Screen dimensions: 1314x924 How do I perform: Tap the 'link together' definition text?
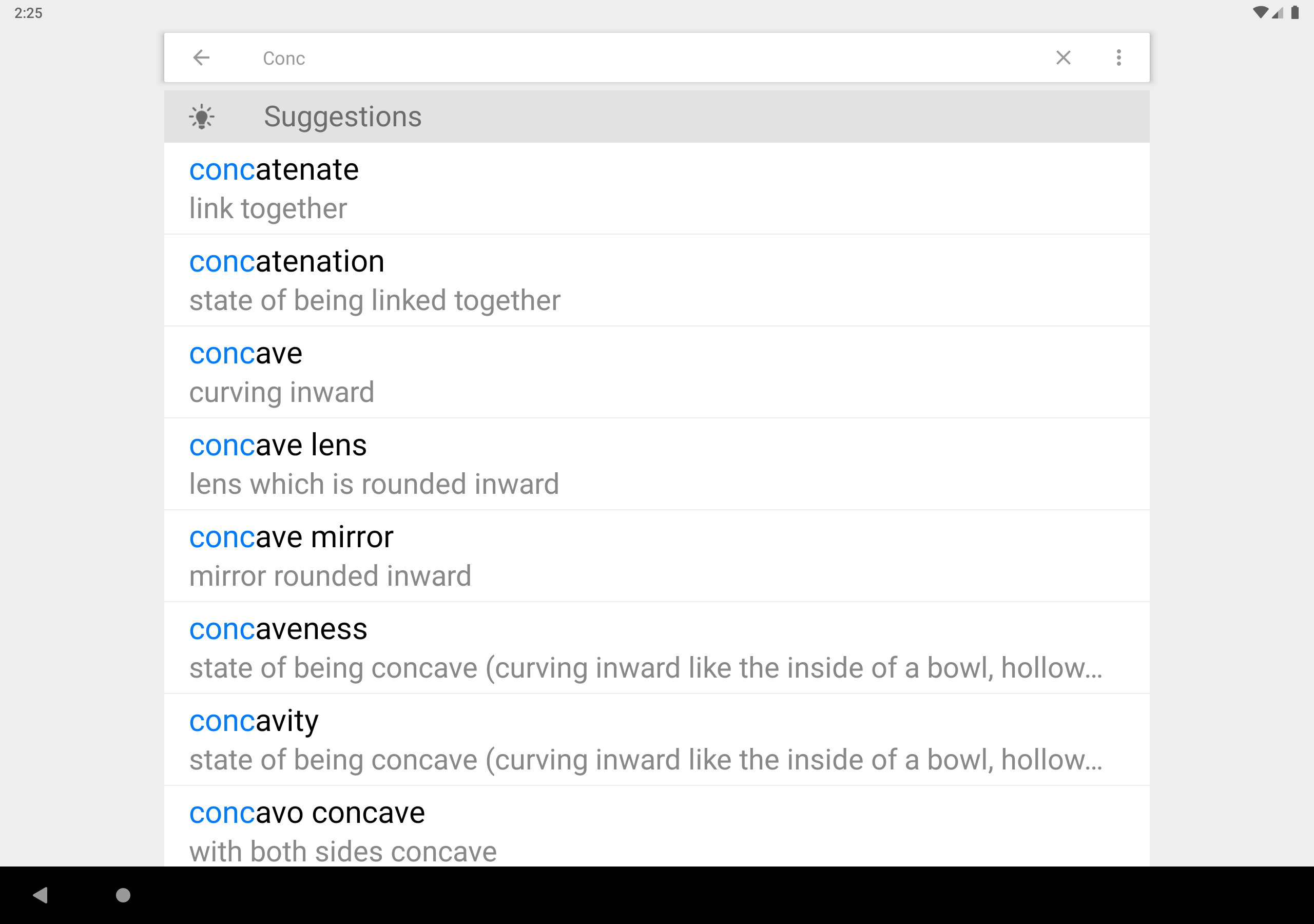pos(268,208)
